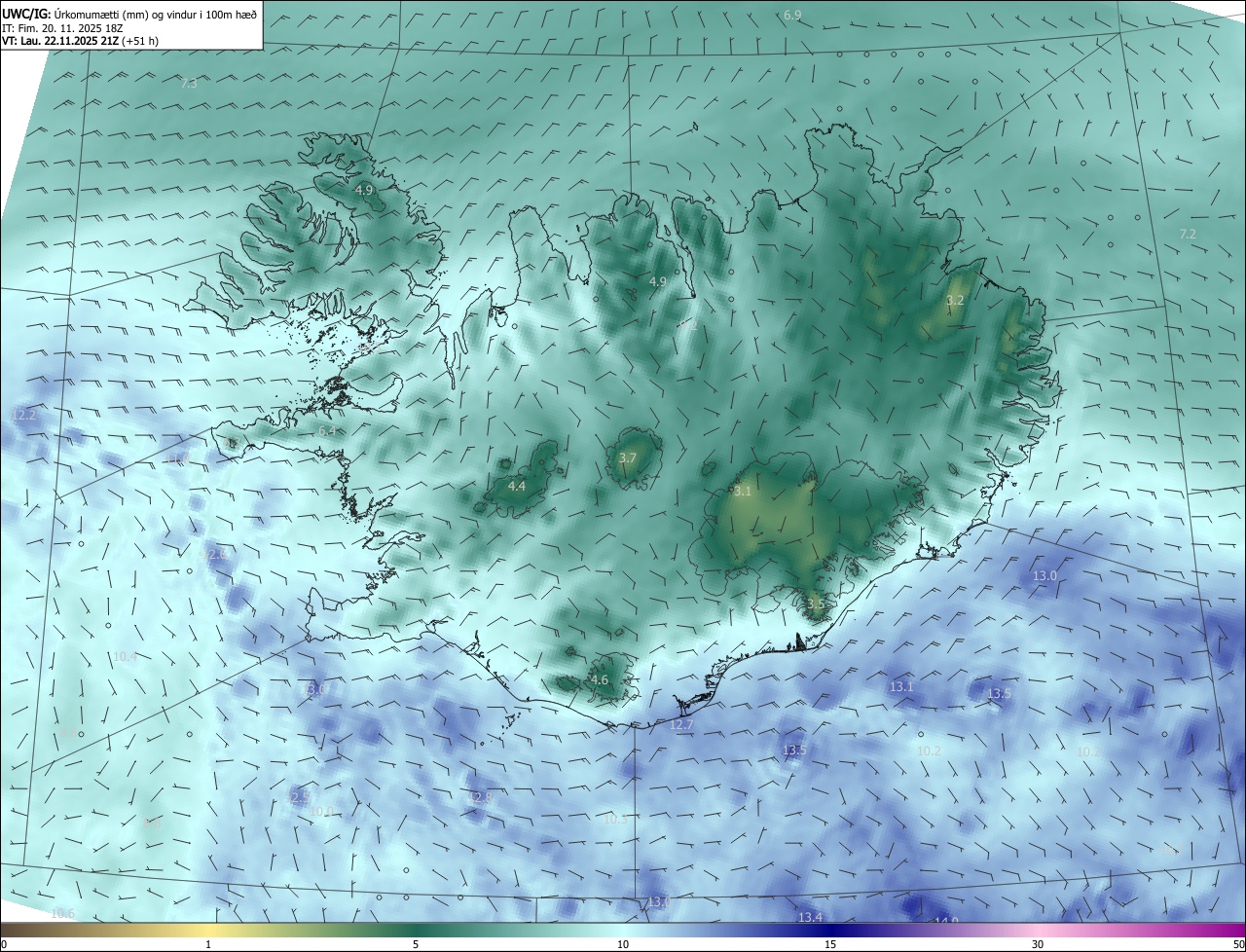Image resolution: width=1246 pixels, height=952 pixels.
Task: Click the 1 tick on the color scale
Action: pos(208,945)
